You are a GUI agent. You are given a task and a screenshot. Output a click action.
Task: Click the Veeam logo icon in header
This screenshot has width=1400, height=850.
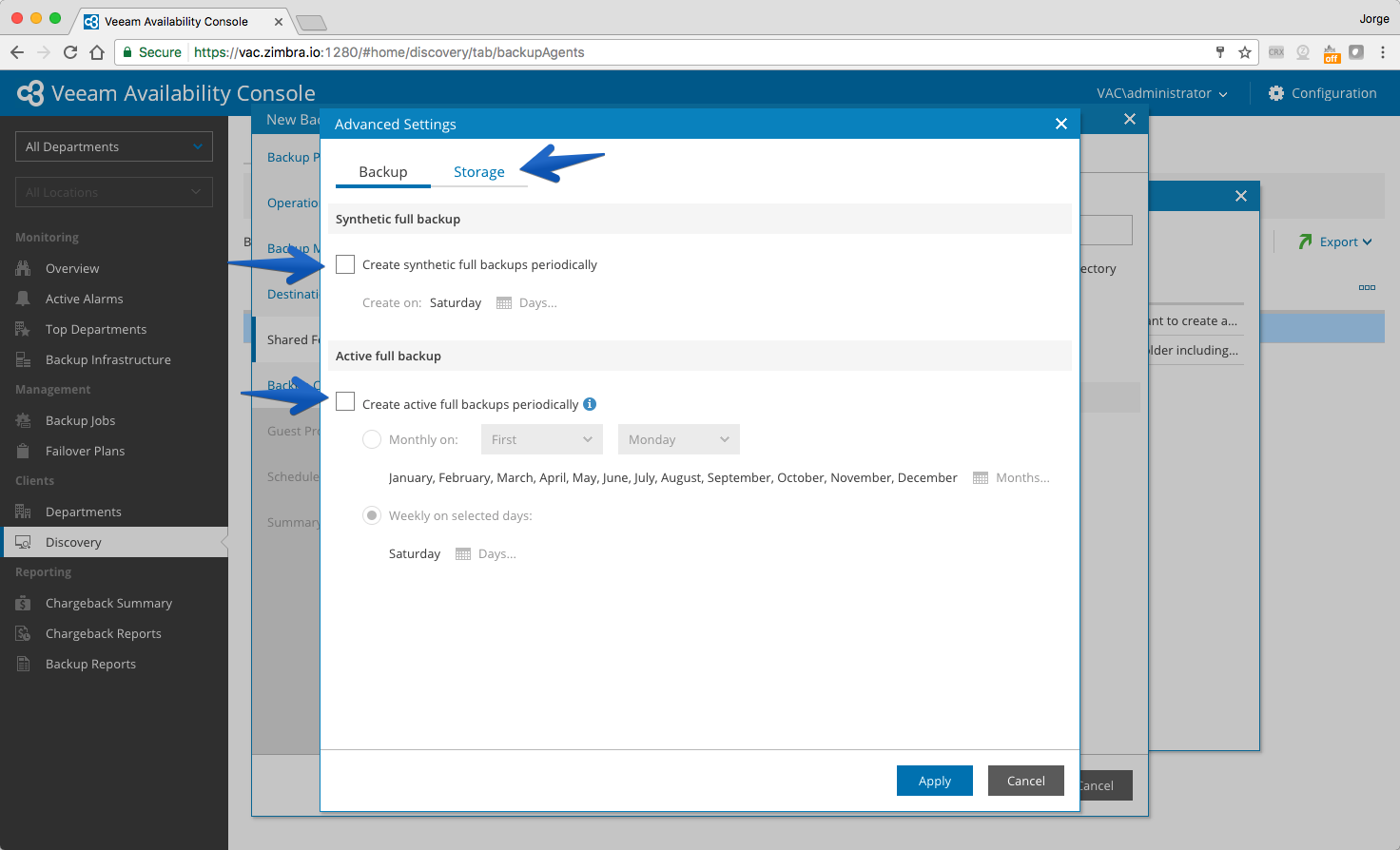(30, 93)
